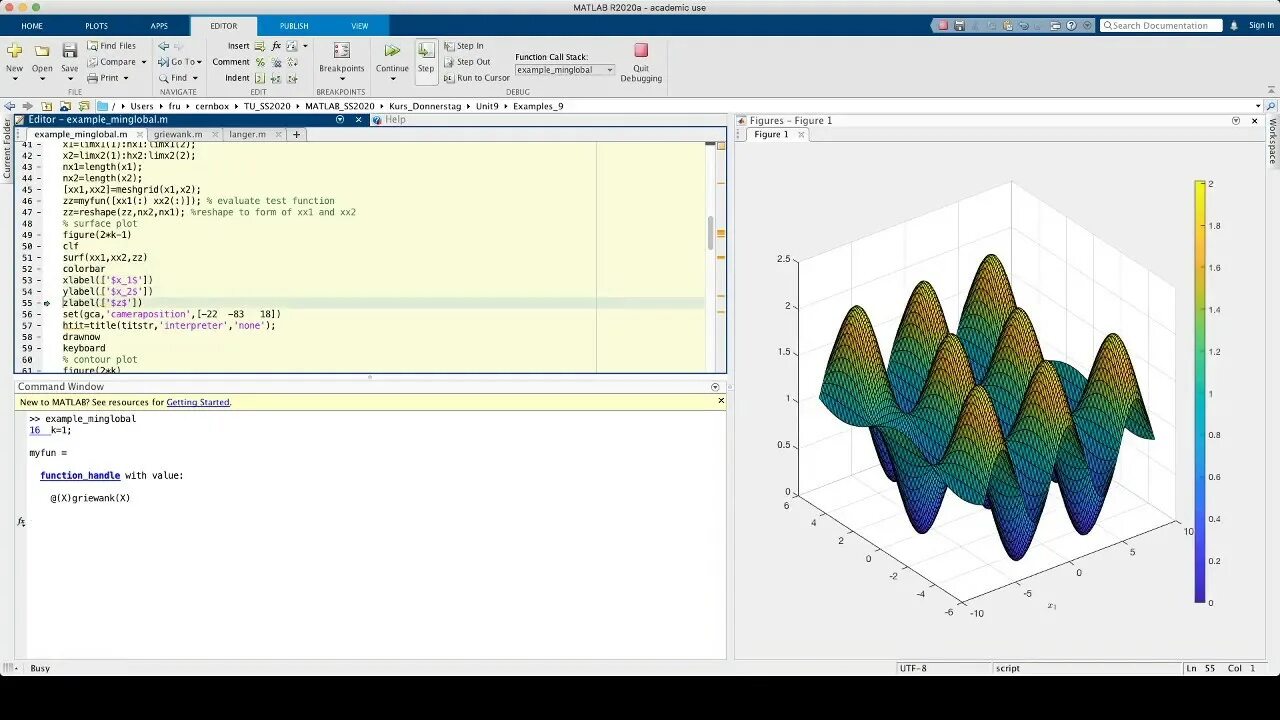Click the Smart Indent icon

click(x=260, y=78)
